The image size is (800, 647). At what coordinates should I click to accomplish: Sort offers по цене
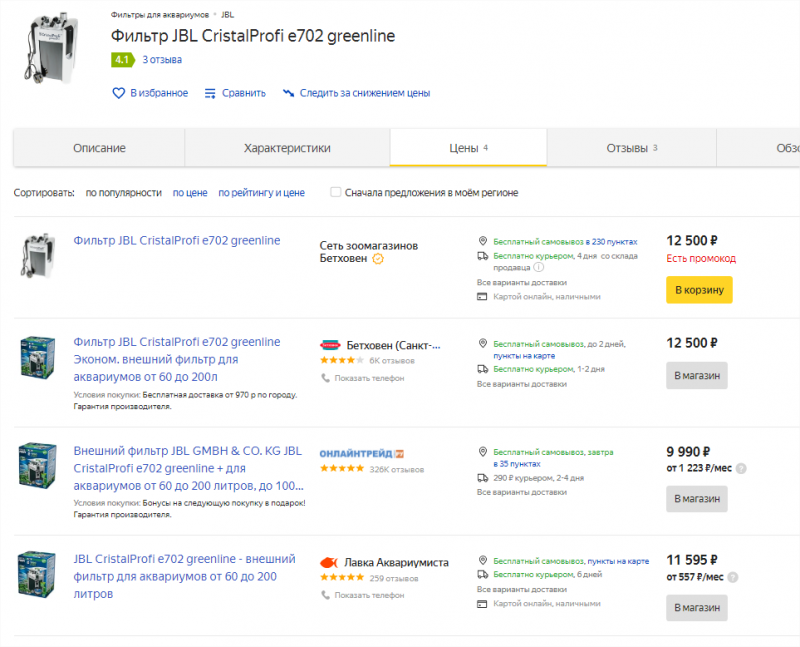point(190,193)
